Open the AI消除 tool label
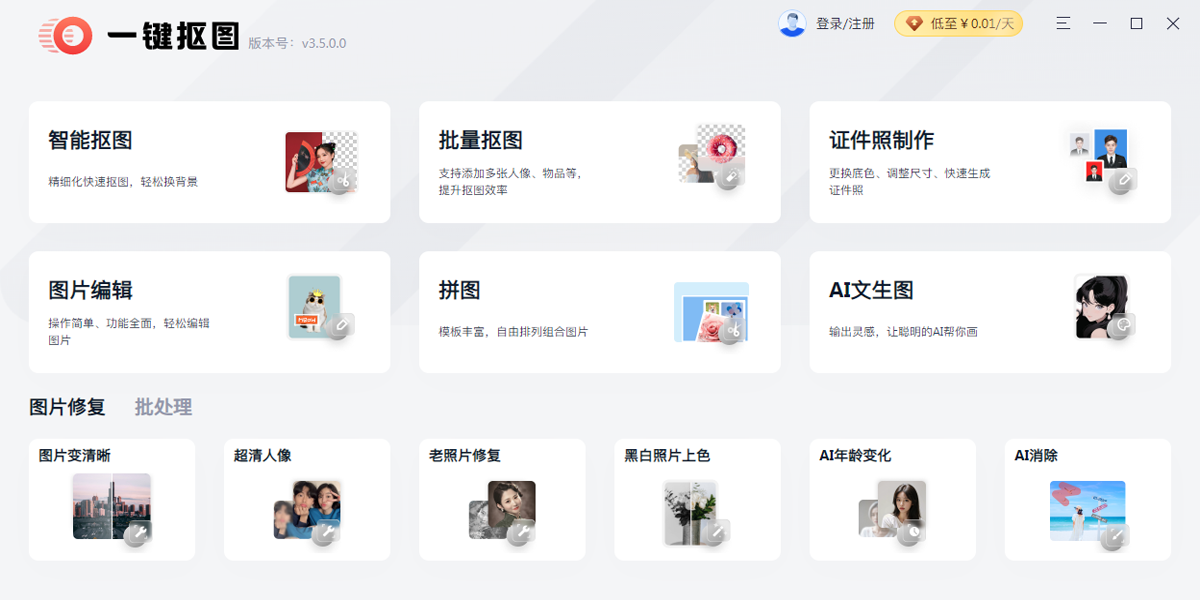Image resolution: width=1200 pixels, height=600 pixels. tap(1036, 456)
